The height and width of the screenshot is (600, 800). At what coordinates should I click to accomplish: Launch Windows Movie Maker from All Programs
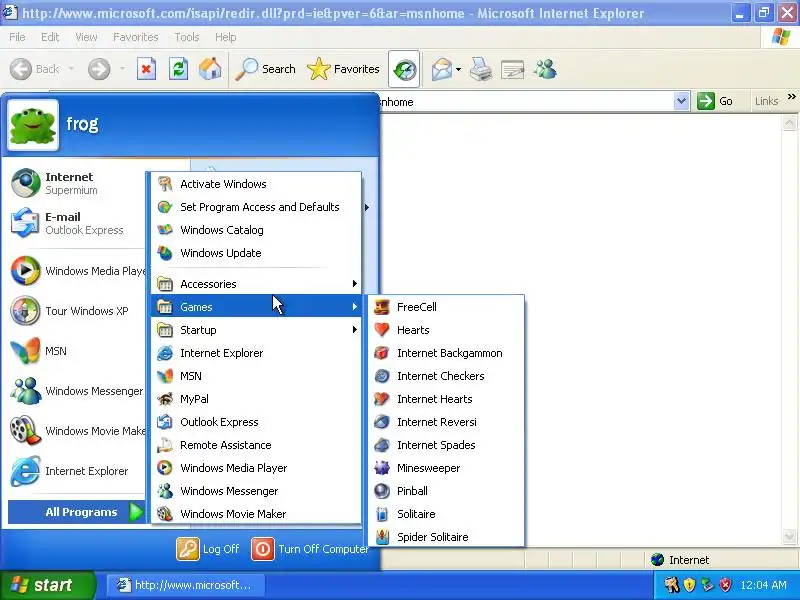[x=256, y=513]
